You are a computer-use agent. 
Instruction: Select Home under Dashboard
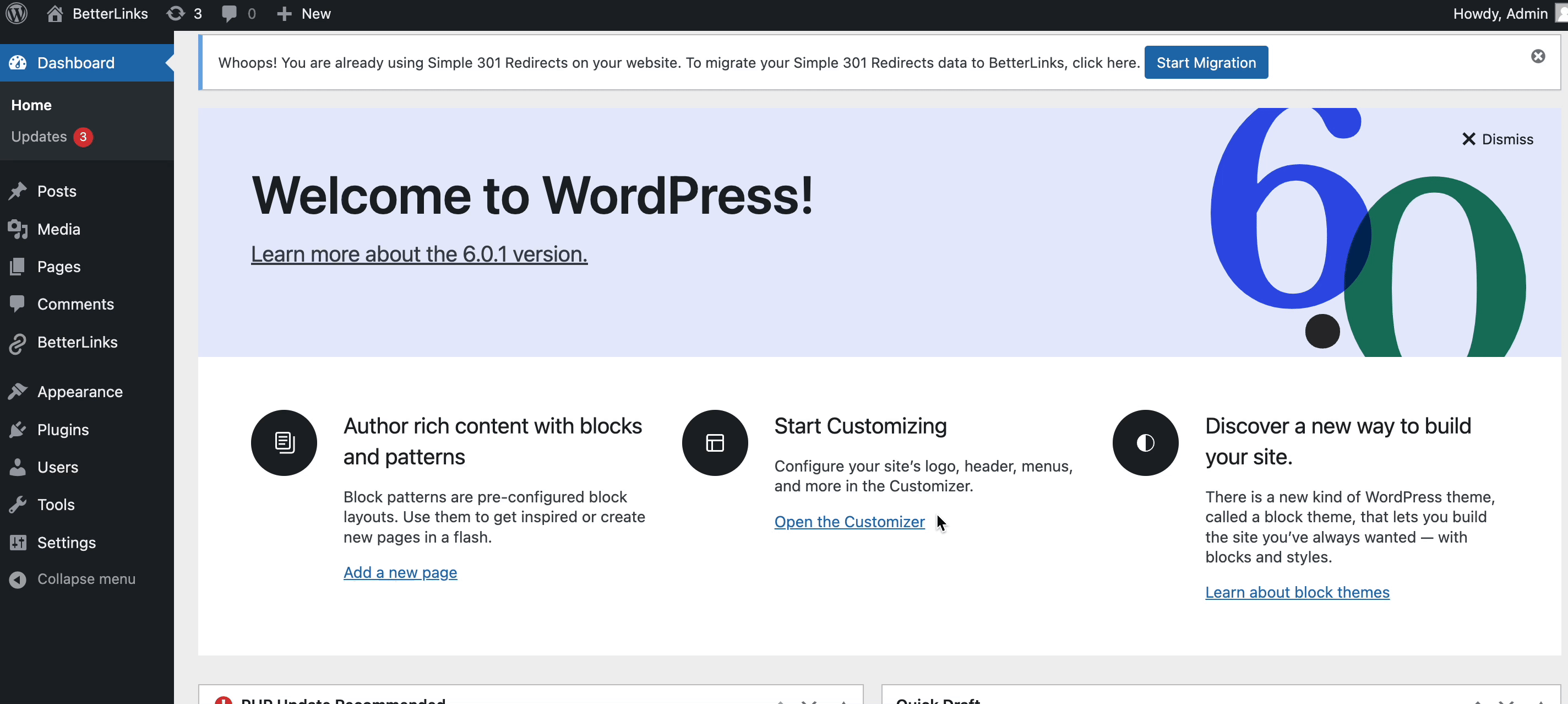click(x=31, y=105)
